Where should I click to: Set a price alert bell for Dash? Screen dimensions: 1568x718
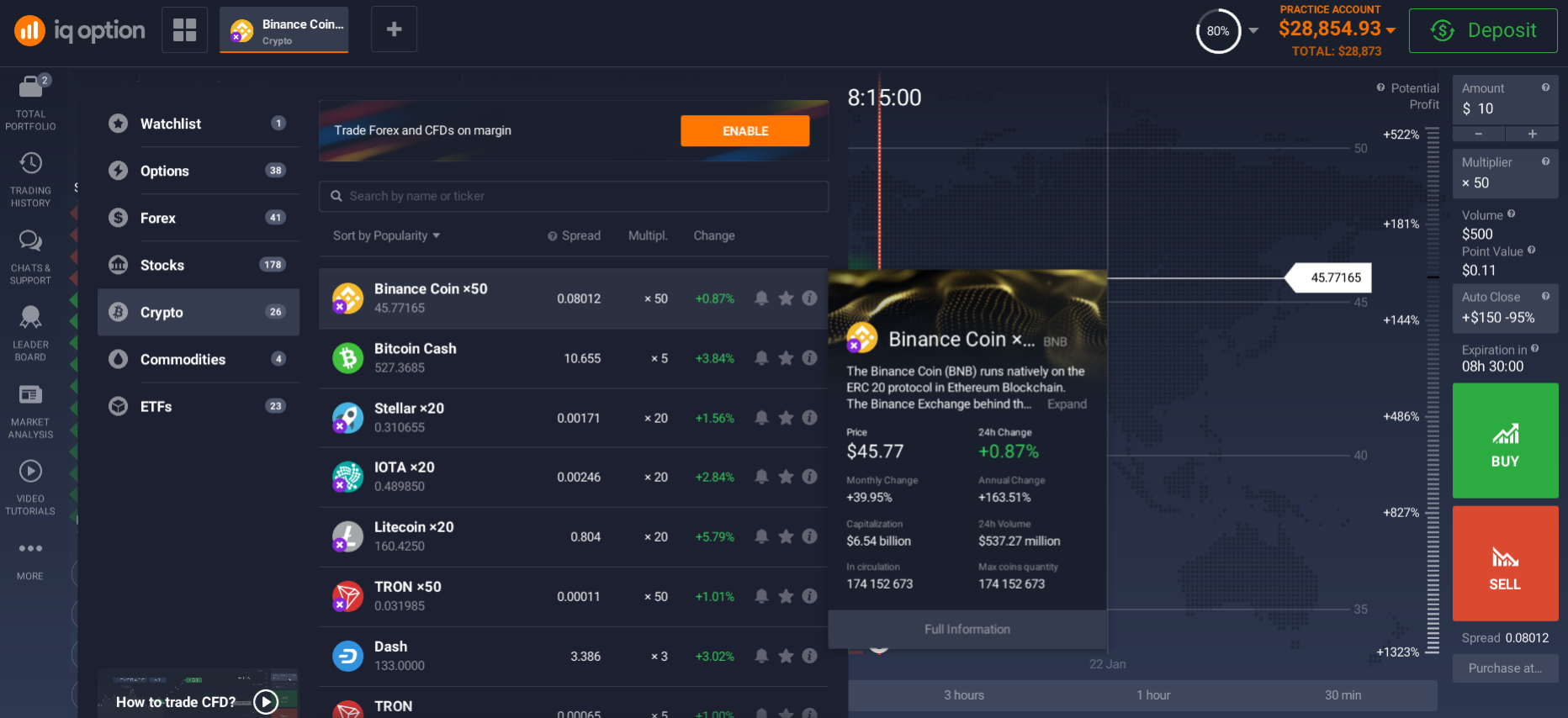point(761,656)
